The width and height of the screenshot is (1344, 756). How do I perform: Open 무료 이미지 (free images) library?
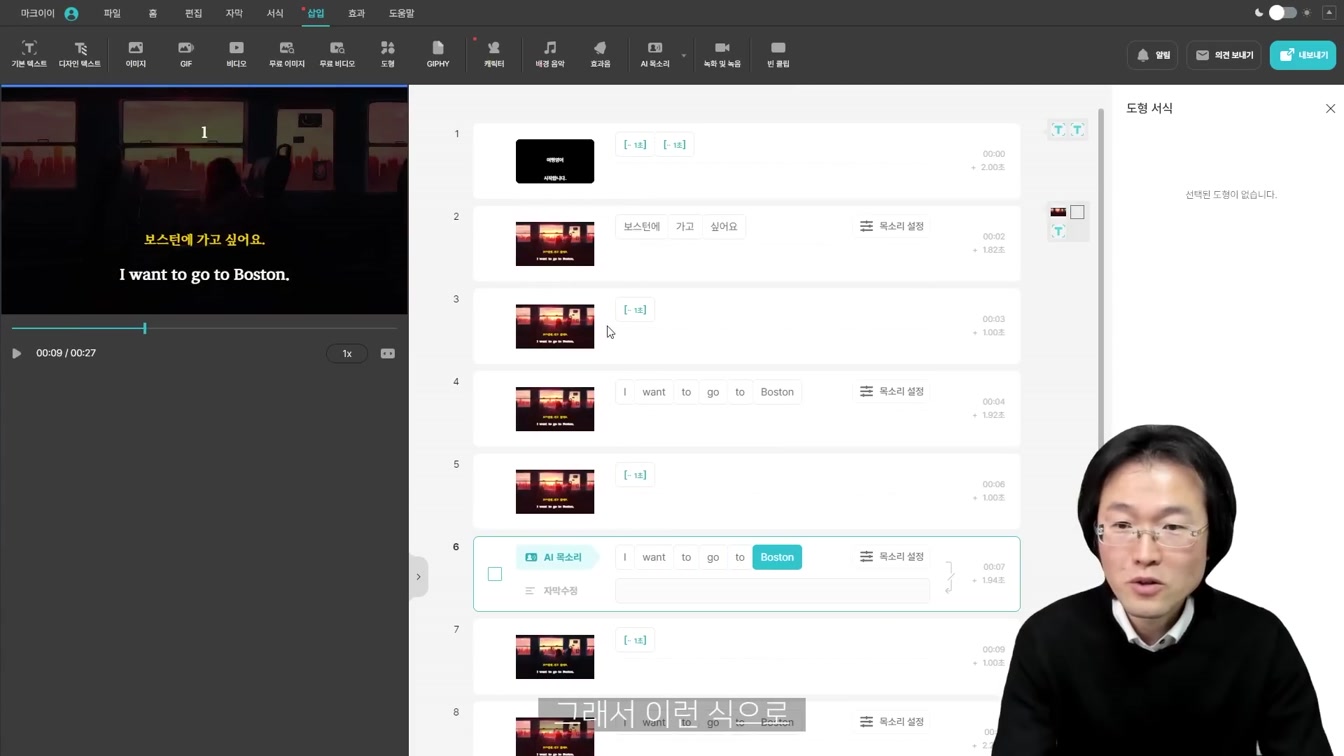[287, 54]
